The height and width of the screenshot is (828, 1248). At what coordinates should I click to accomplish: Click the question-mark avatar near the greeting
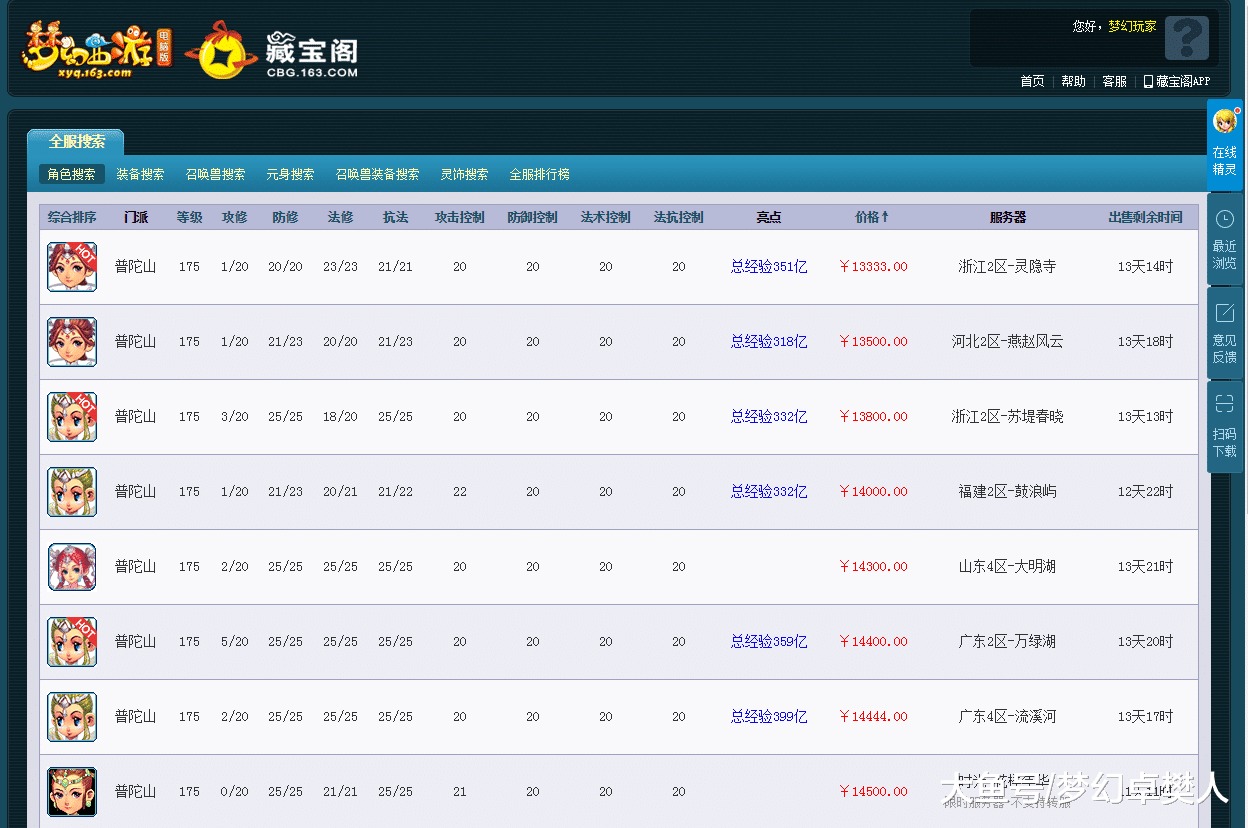coord(1186,37)
